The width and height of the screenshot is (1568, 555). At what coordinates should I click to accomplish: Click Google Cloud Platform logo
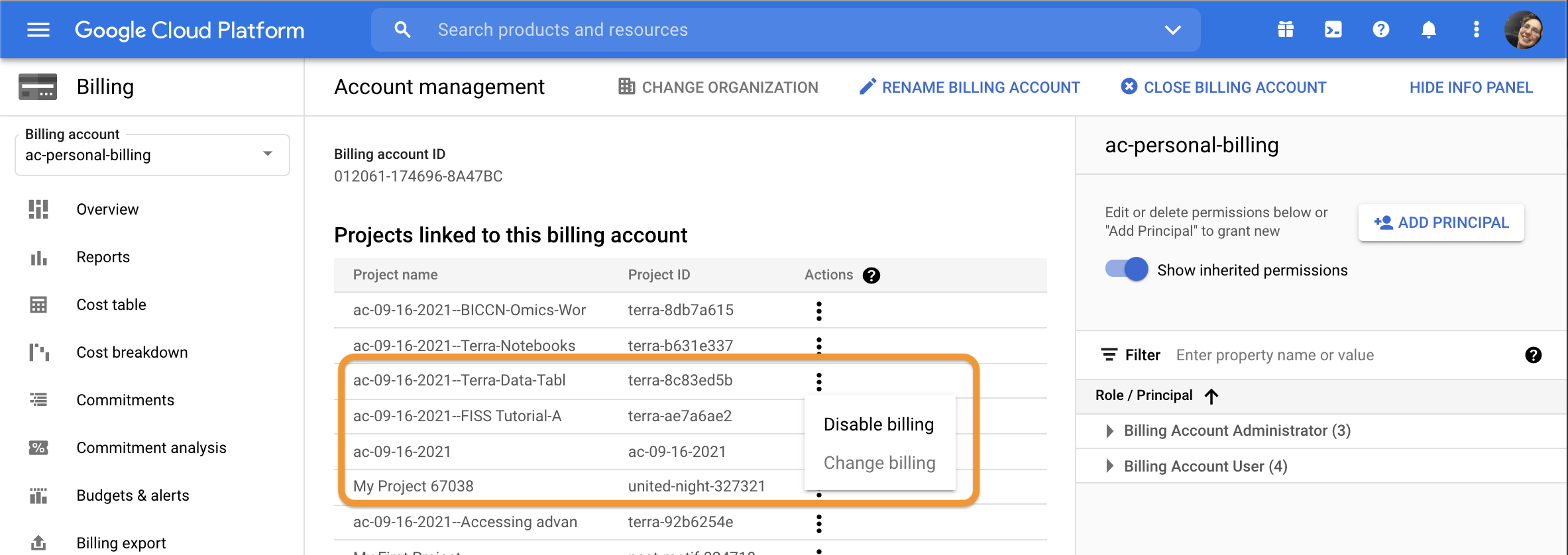[190, 30]
